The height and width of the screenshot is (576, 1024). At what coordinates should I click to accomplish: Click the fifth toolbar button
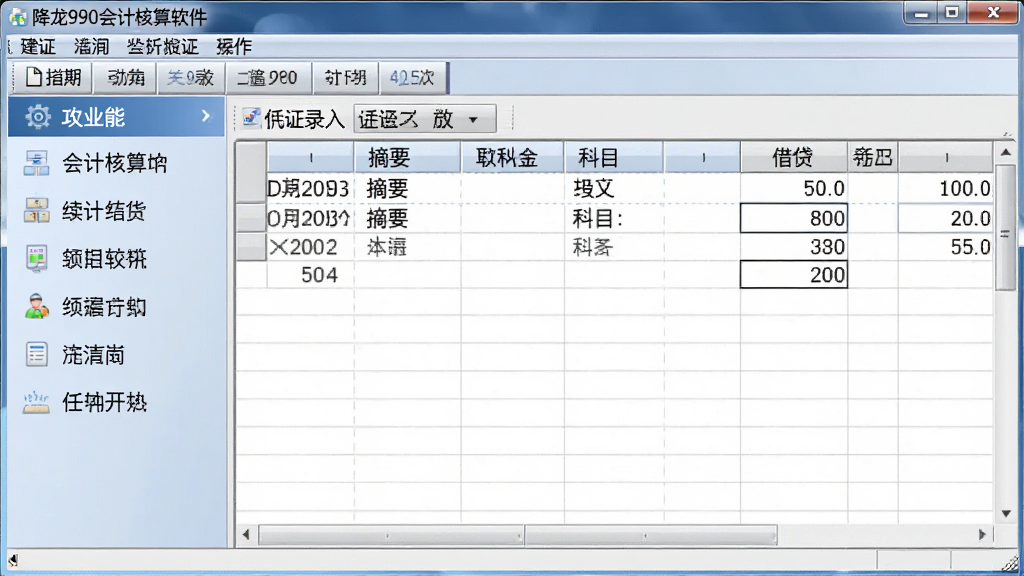[x=345, y=78]
